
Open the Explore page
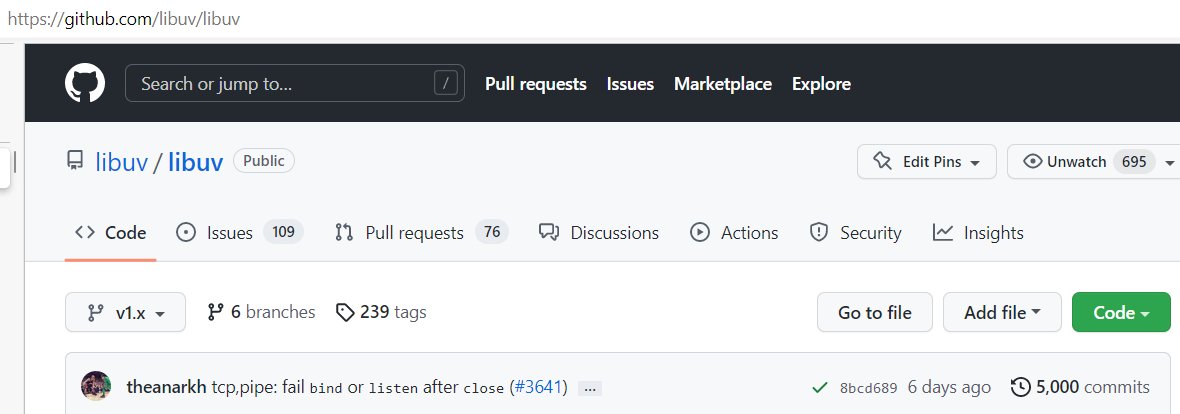pos(821,84)
